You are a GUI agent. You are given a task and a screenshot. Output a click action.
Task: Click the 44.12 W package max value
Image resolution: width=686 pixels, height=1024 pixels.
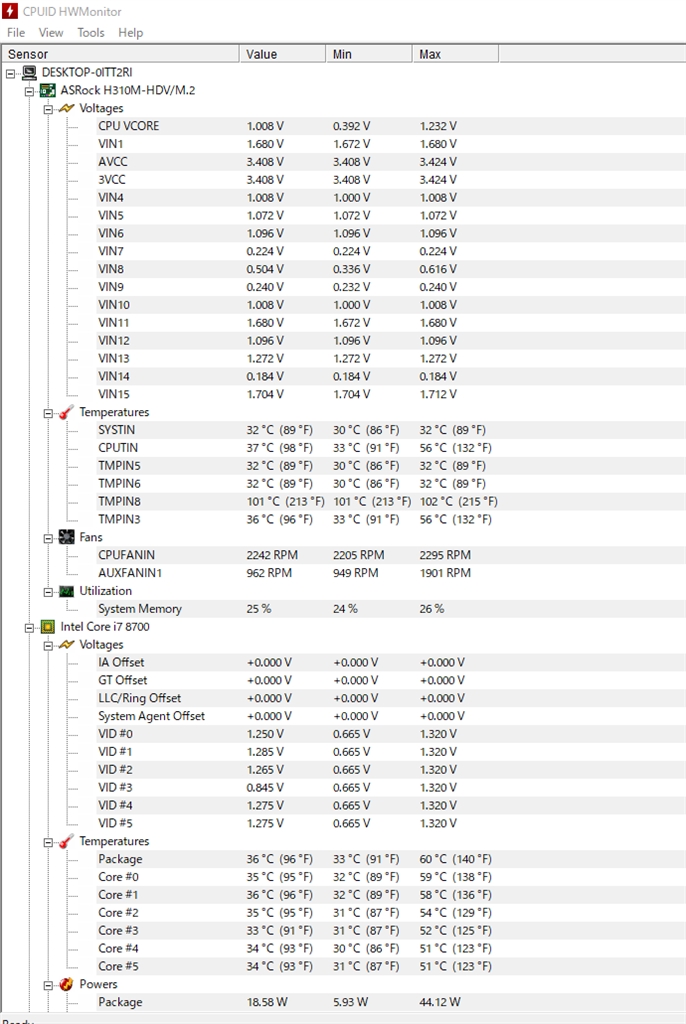pos(440,1002)
